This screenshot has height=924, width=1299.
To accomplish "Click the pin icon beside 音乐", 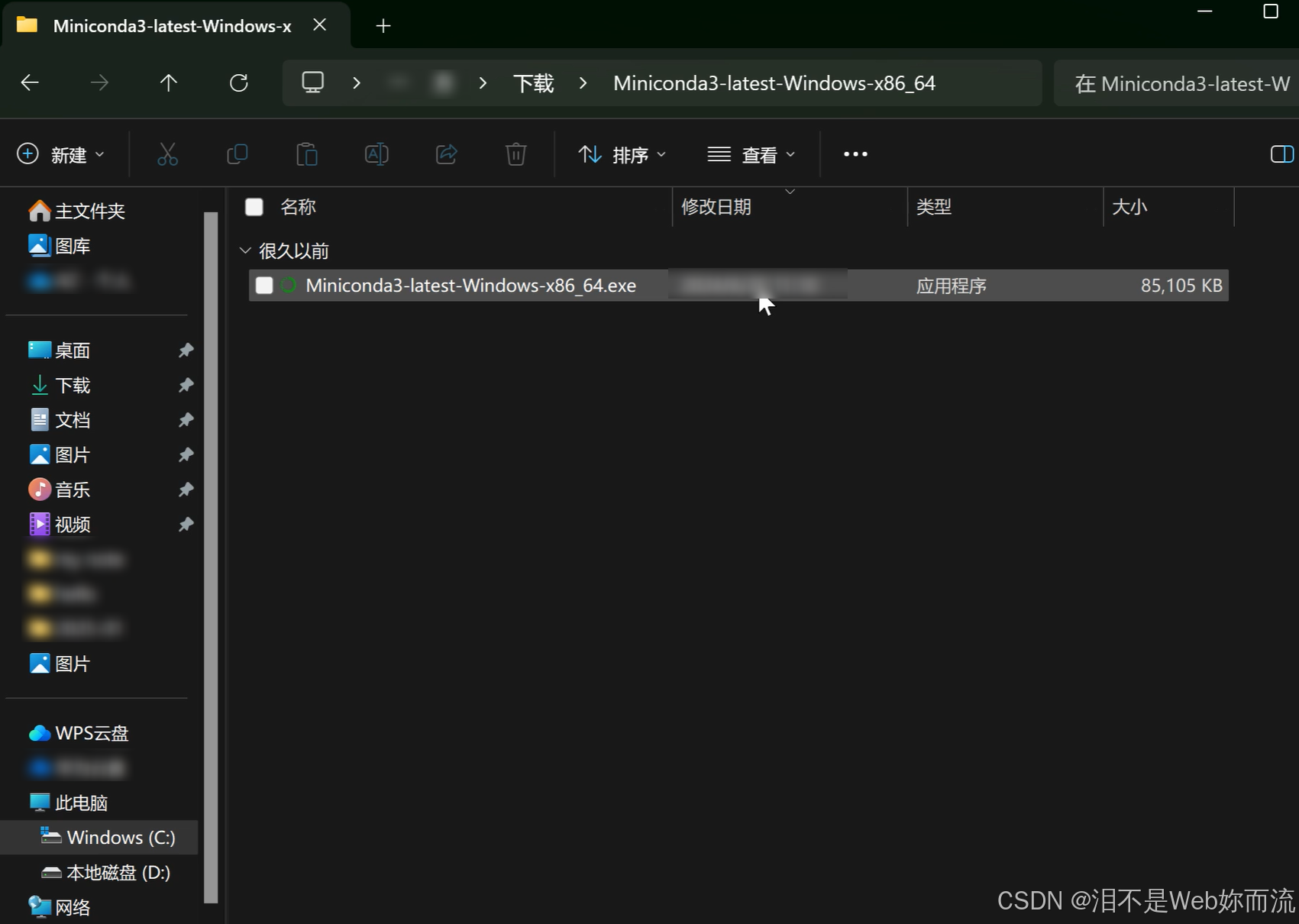I will click(186, 489).
